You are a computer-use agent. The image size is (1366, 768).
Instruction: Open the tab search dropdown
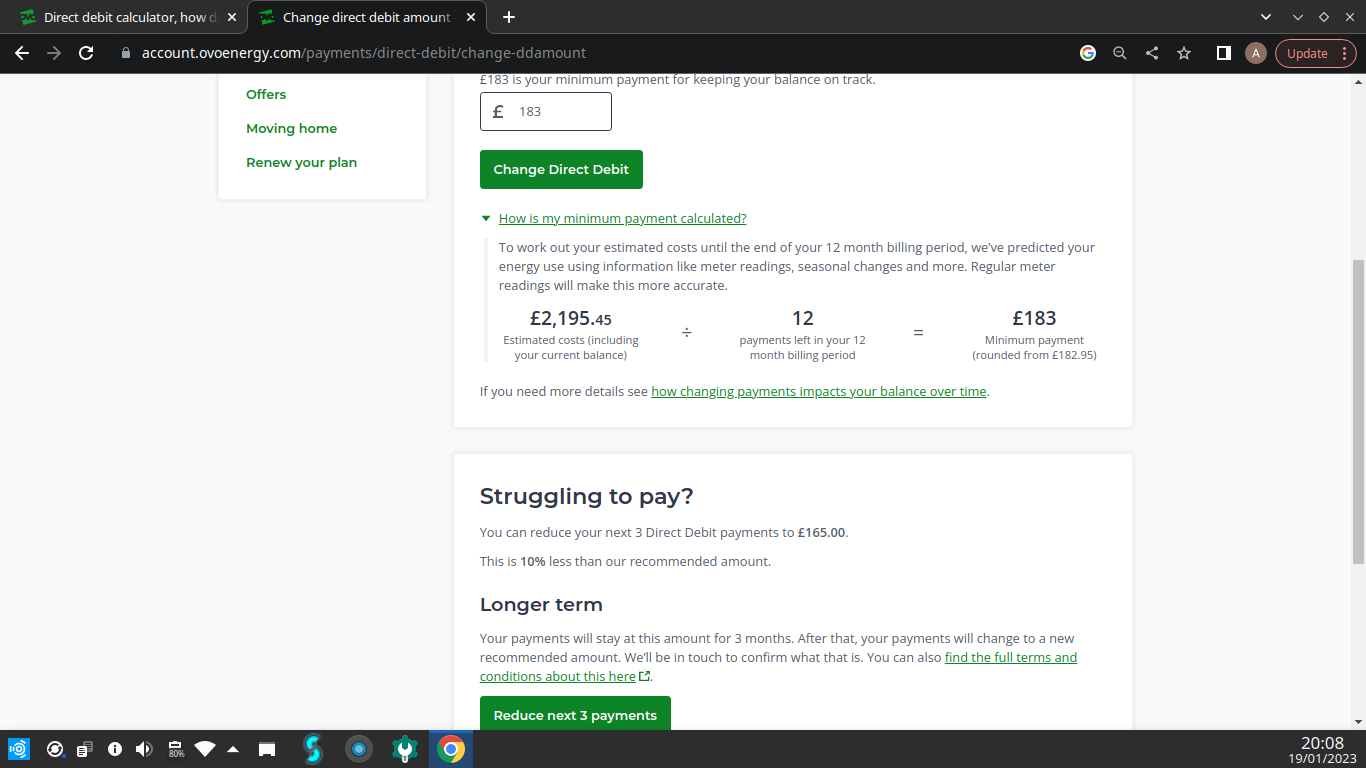[x=1266, y=17]
